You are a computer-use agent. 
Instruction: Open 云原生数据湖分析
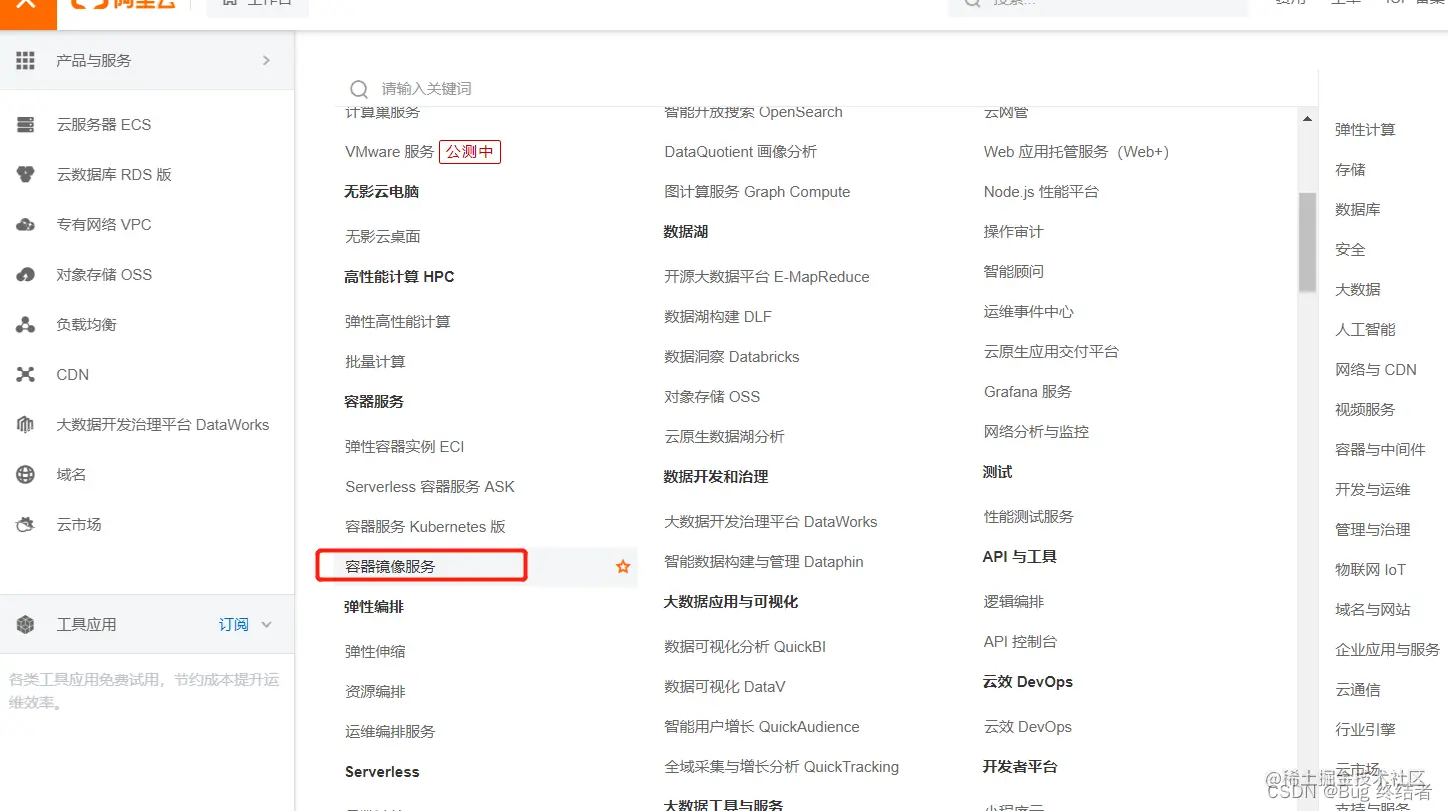(x=724, y=437)
